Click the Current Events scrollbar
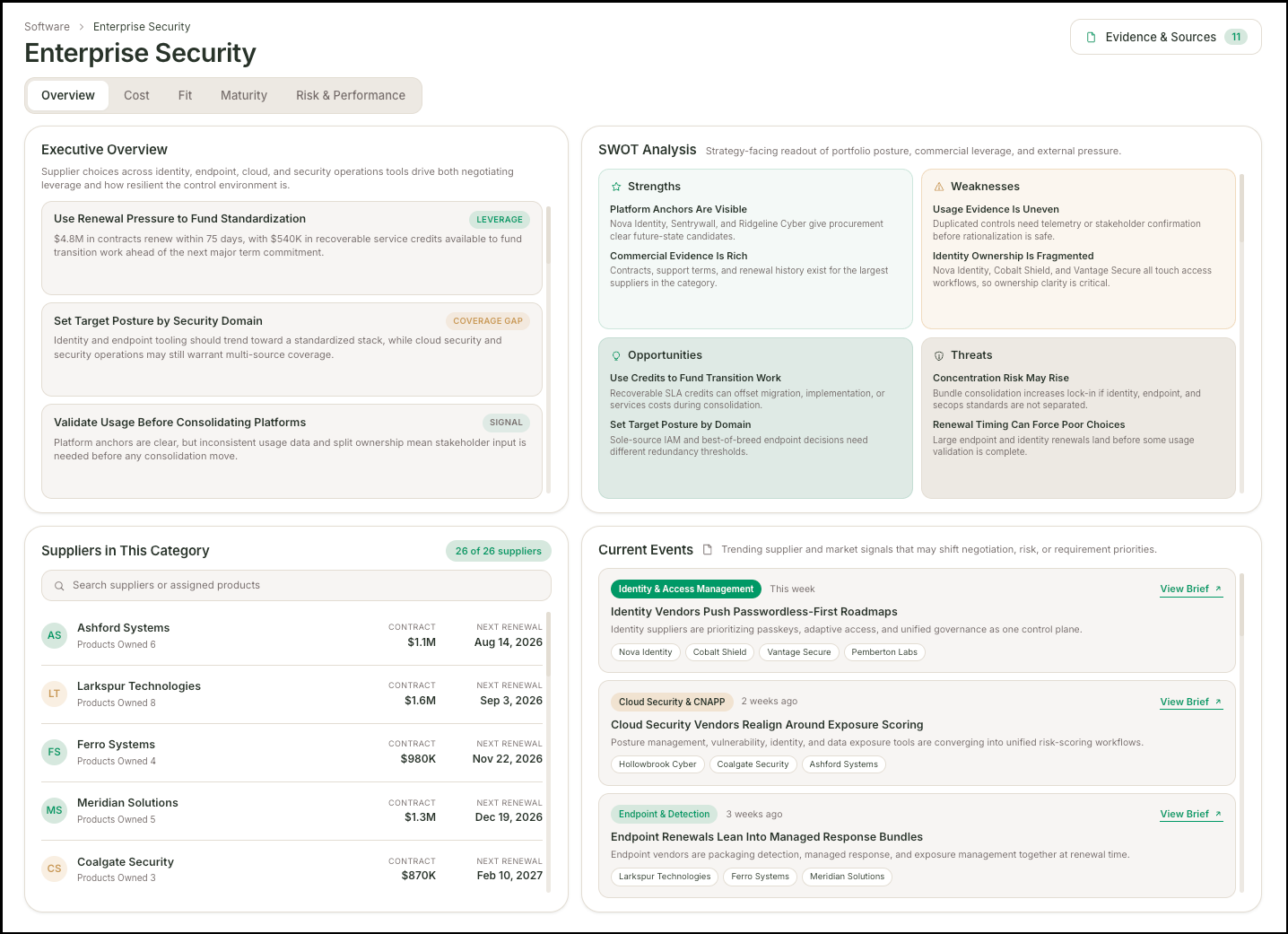Viewport: 1288px width, 934px height. point(1242,605)
